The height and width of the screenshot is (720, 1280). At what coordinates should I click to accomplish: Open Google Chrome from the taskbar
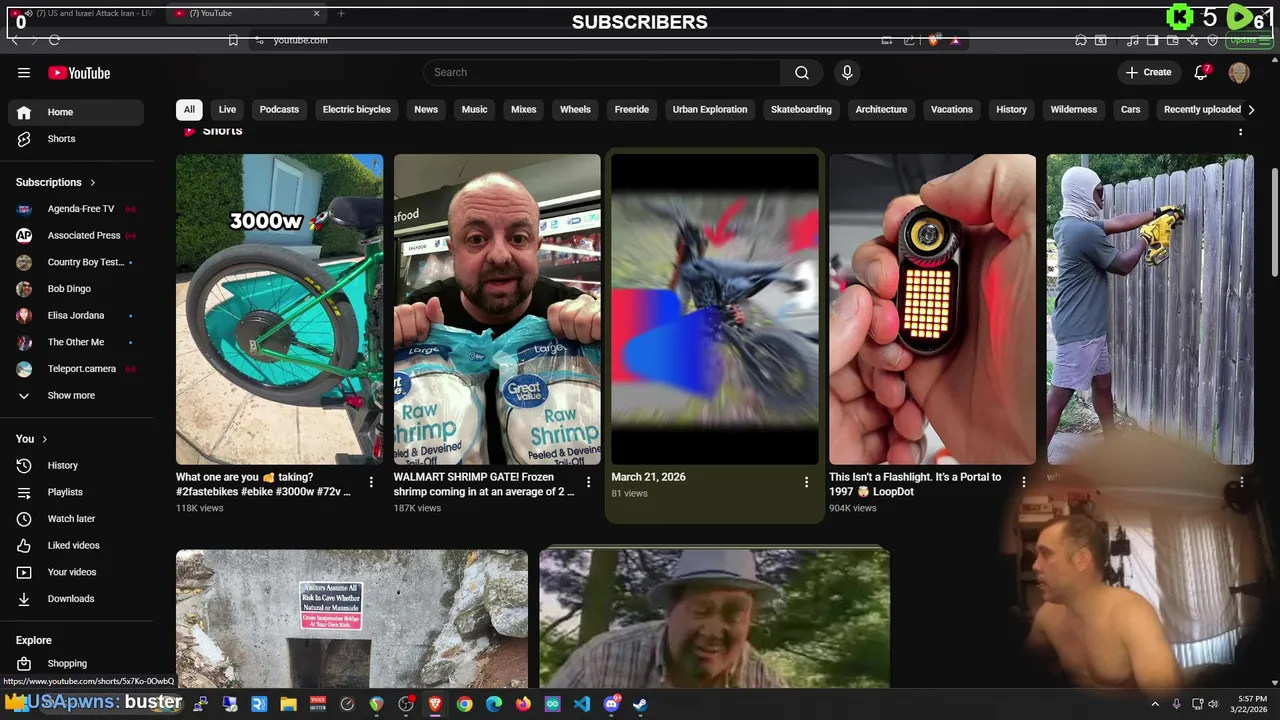(464, 704)
